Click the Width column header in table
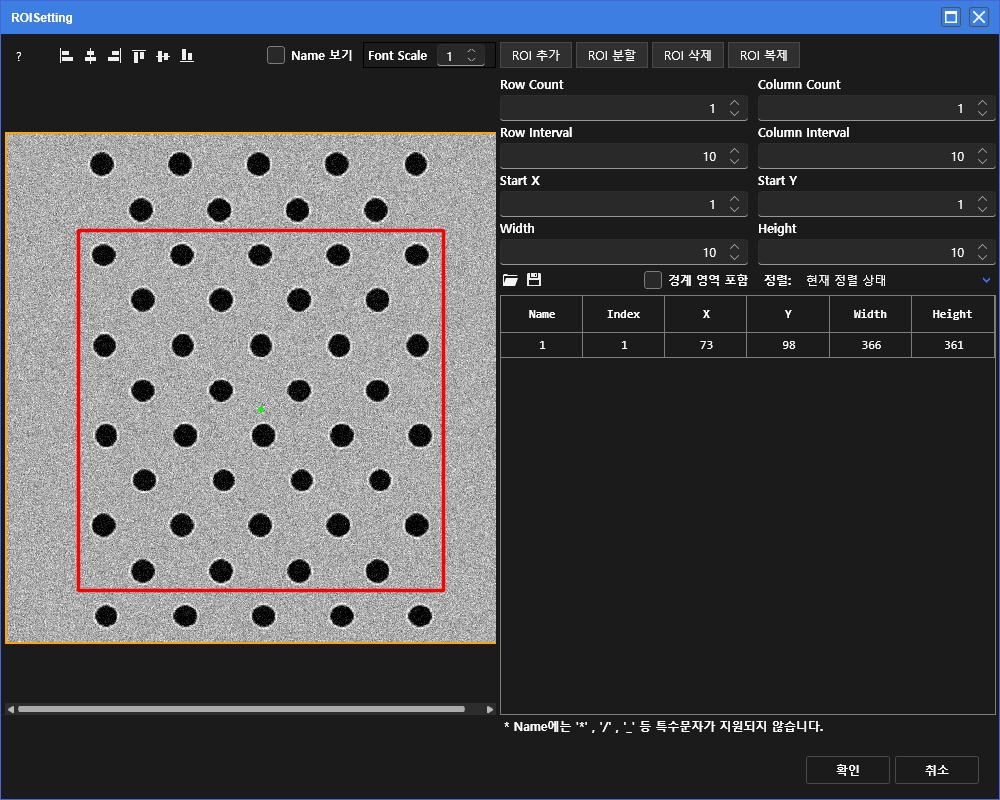The height and width of the screenshot is (800, 1000). (869, 314)
